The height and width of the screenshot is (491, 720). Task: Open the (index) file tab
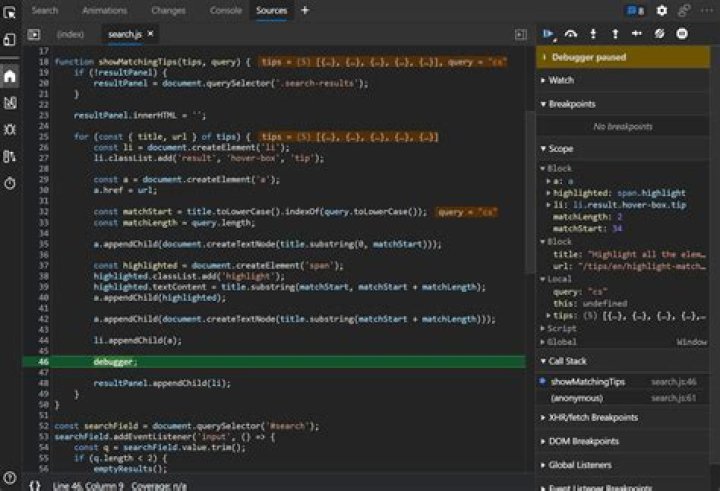point(70,34)
